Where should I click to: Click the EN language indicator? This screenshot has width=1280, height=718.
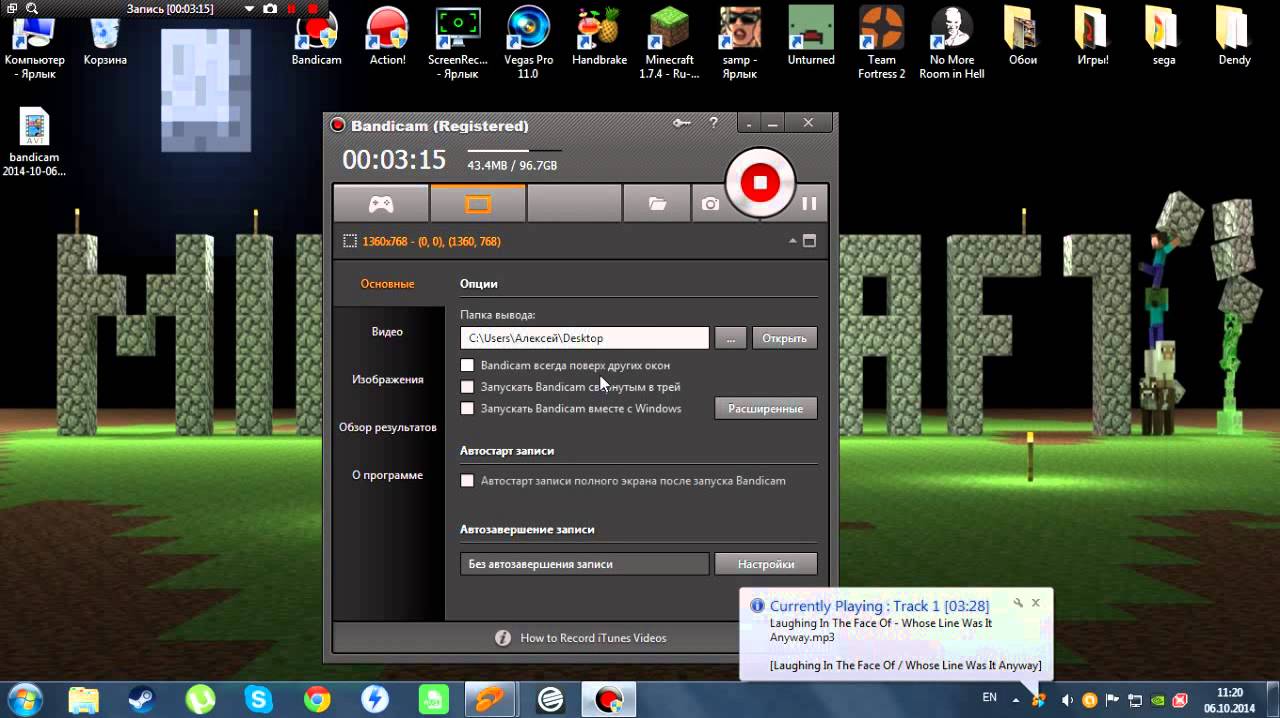989,697
